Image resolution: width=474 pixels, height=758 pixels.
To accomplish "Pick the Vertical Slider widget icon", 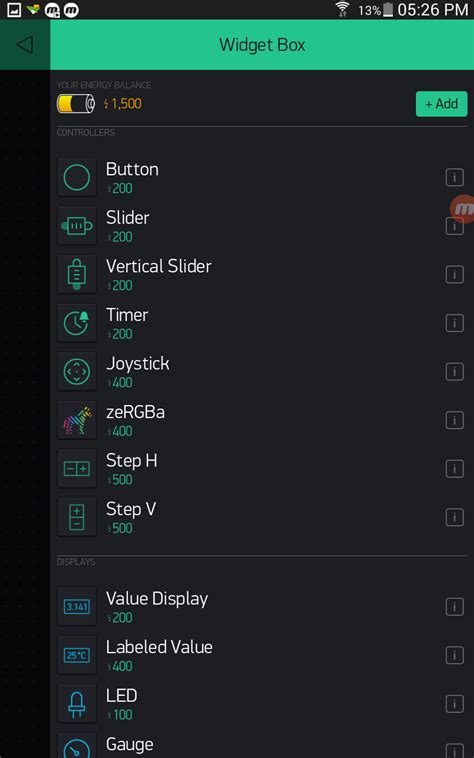I will click(77, 275).
